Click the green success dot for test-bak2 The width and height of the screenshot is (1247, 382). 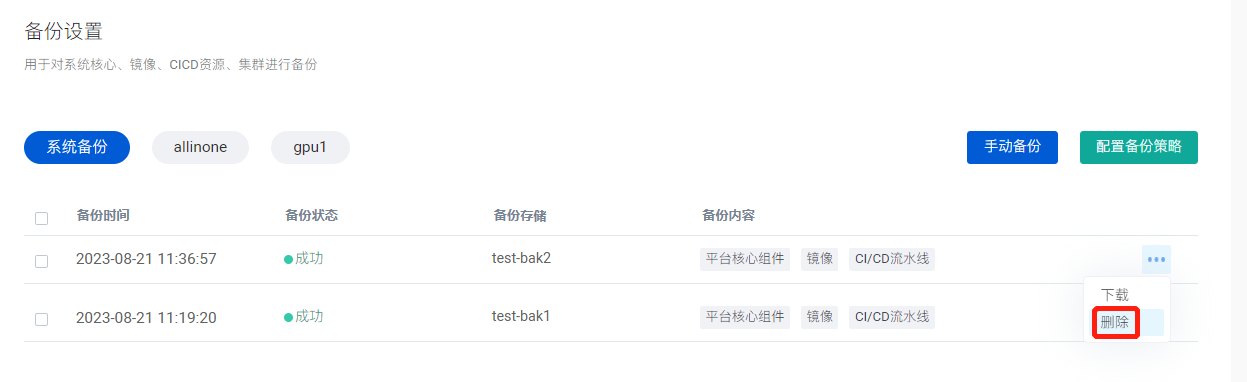pos(288,259)
